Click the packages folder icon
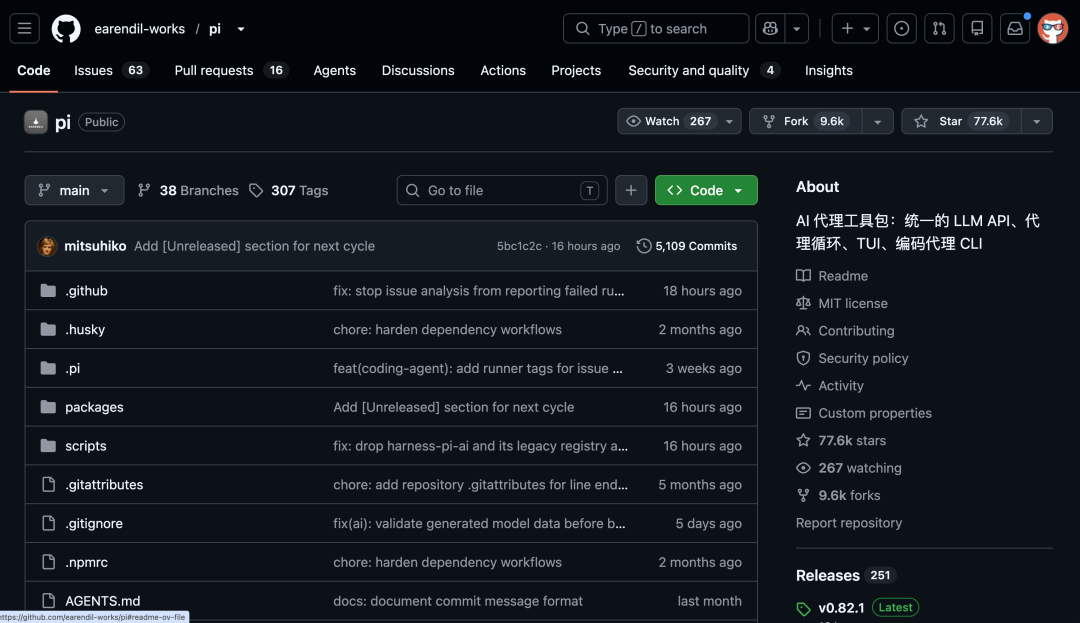 48,407
